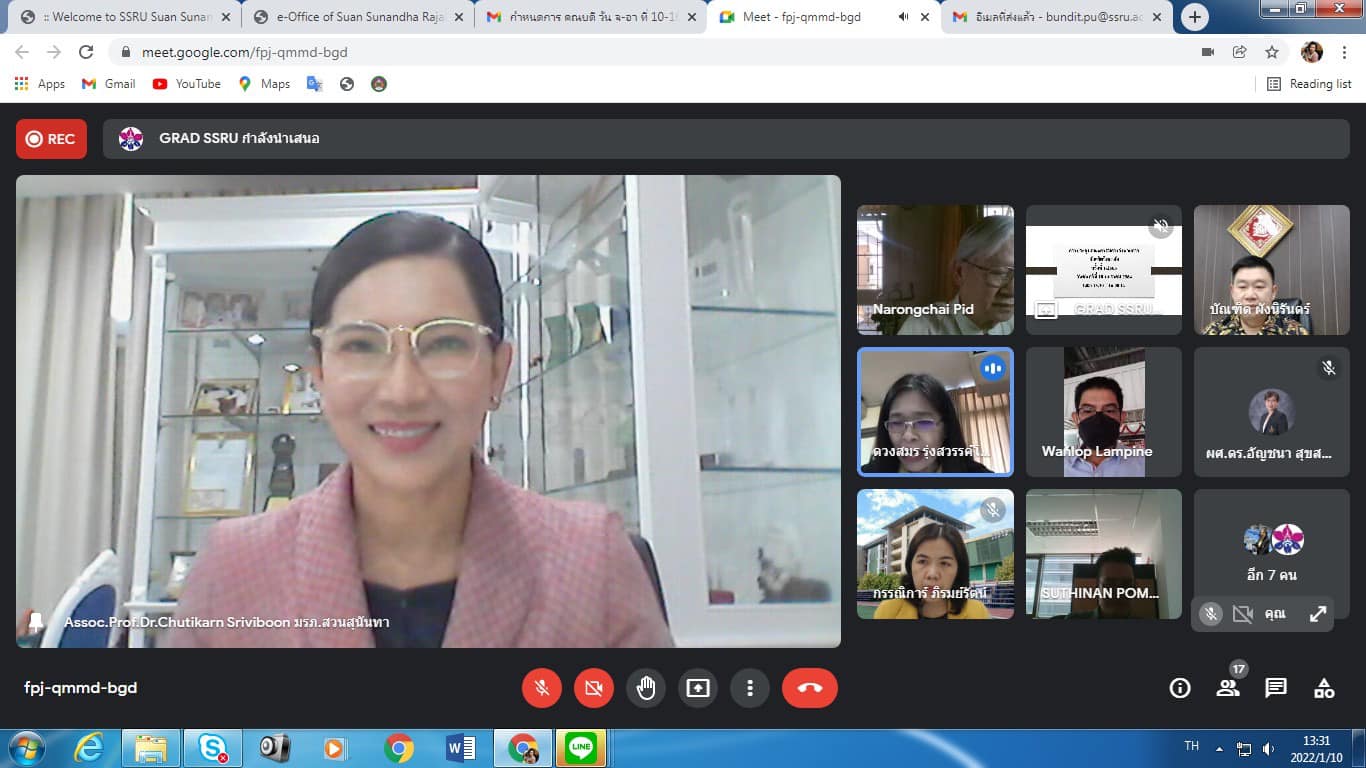The width and height of the screenshot is (1366, 768).
Task: Show the participants list
Action: pos(1228,688)
